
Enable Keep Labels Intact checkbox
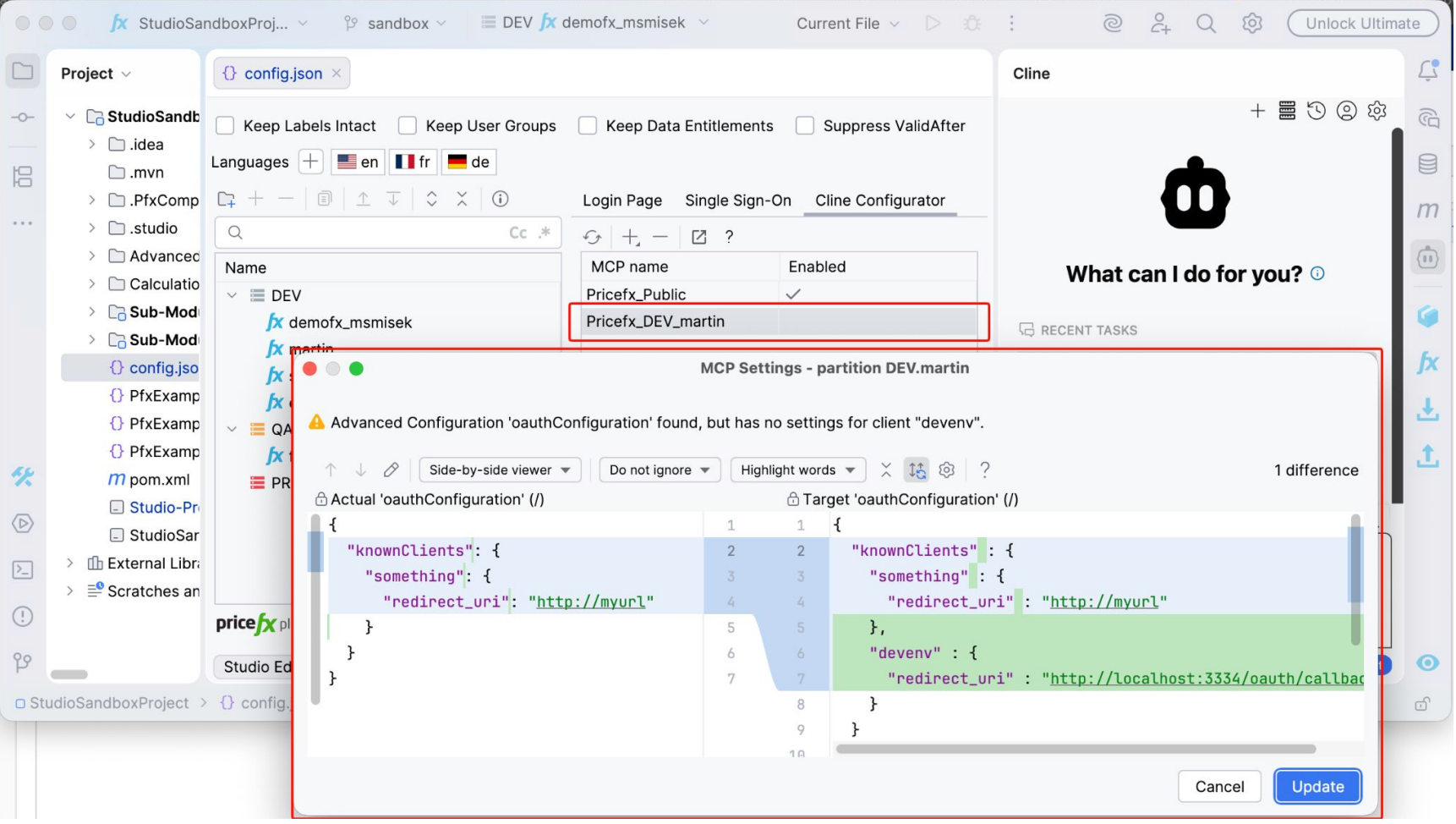[225, 126]
